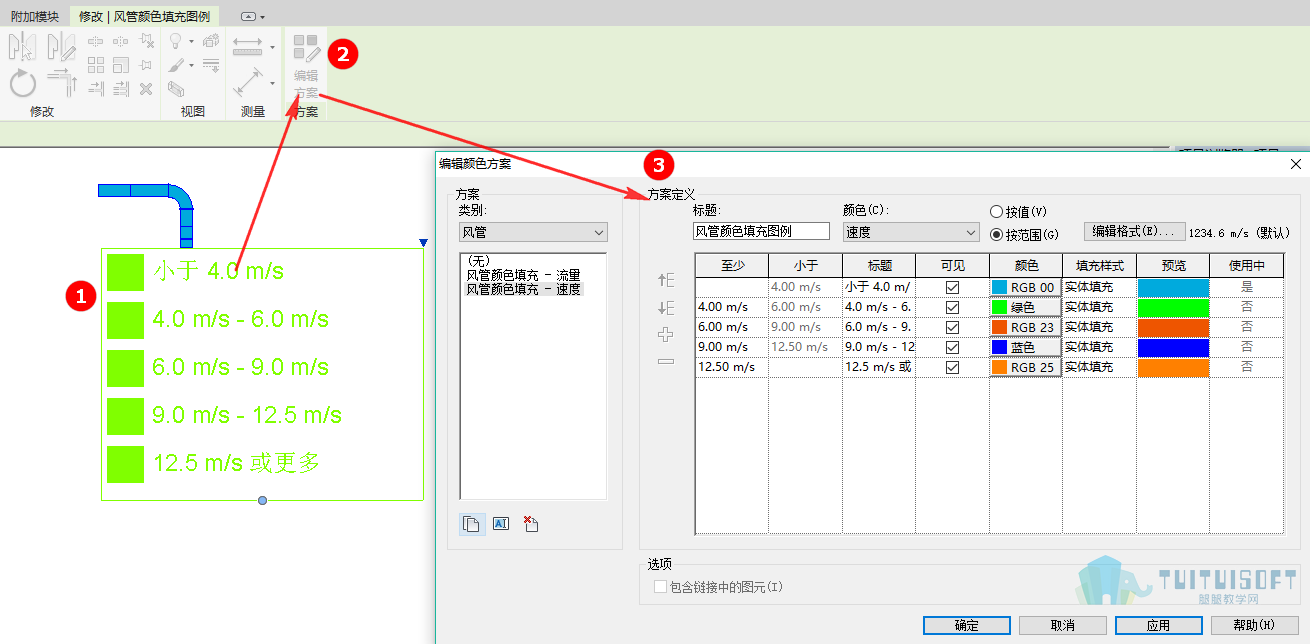Select (无) in scheme list

click(478, 261)
